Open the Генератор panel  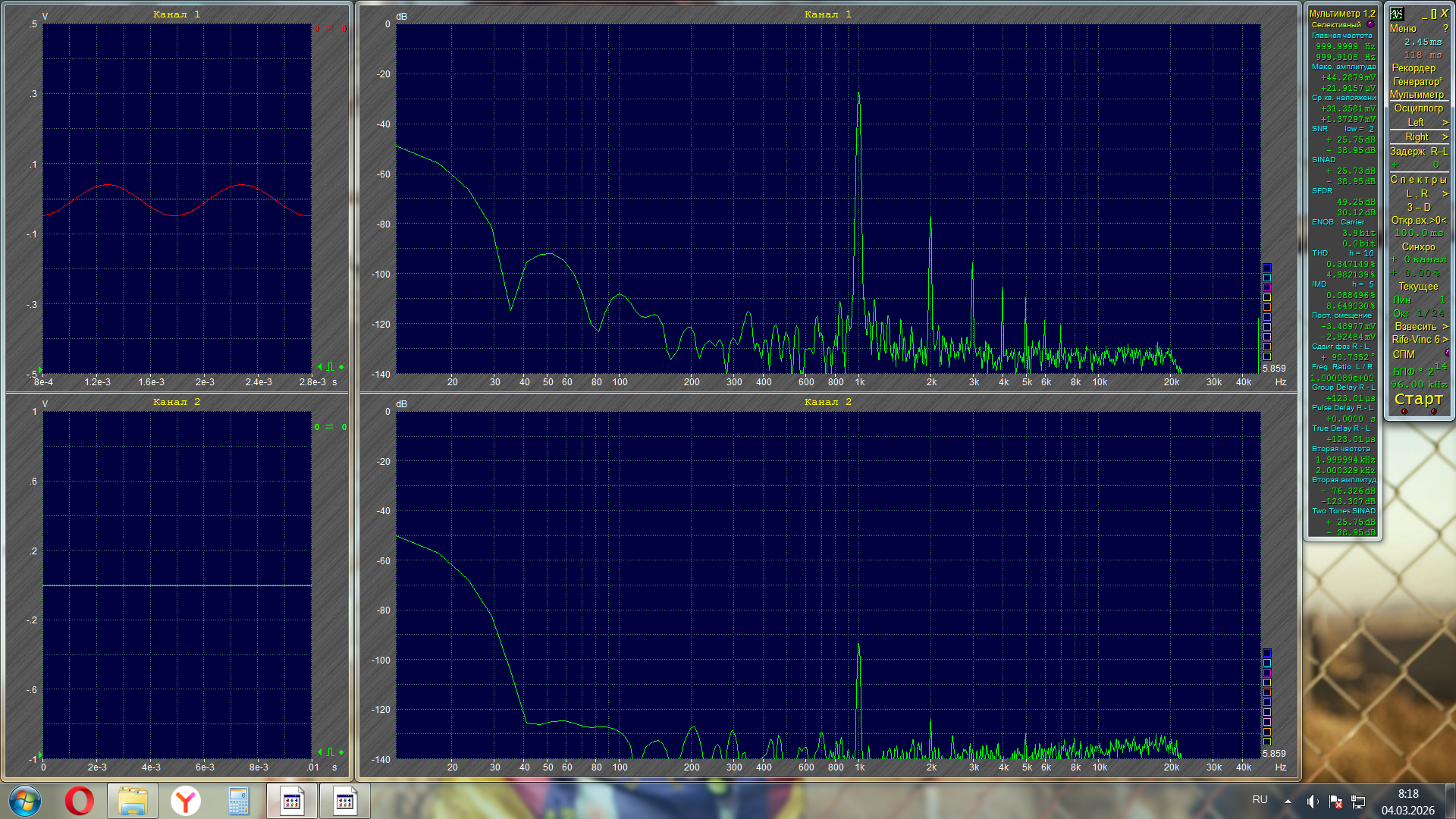click(1417, 81)
